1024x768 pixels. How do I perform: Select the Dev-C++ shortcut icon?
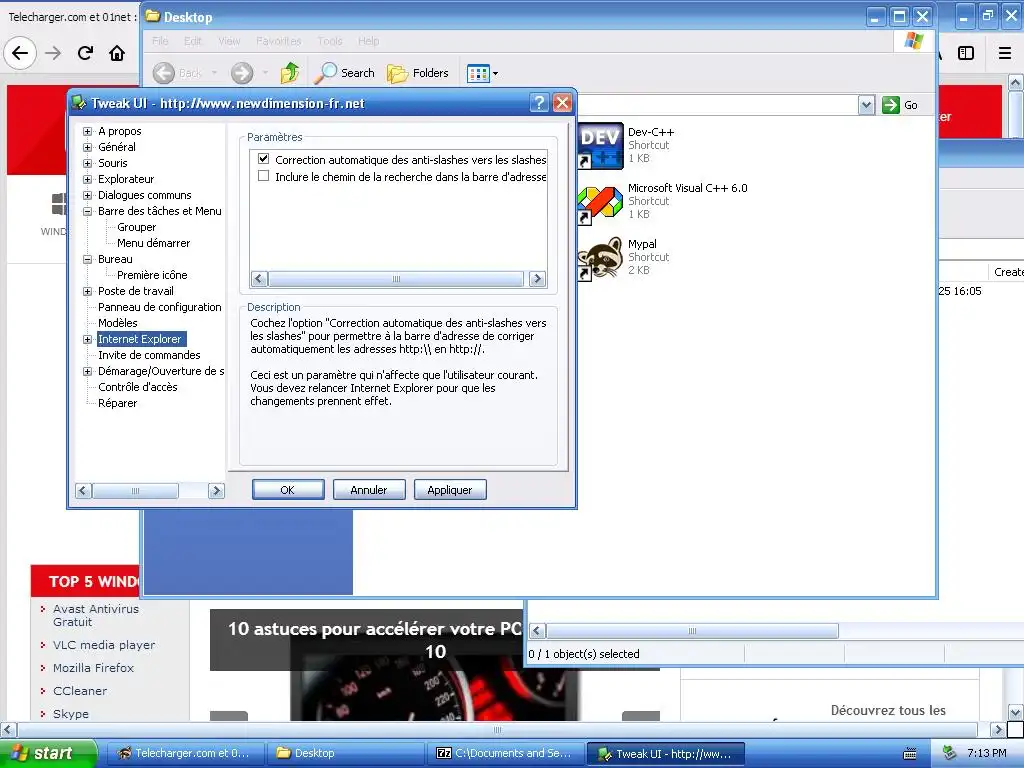600,145
